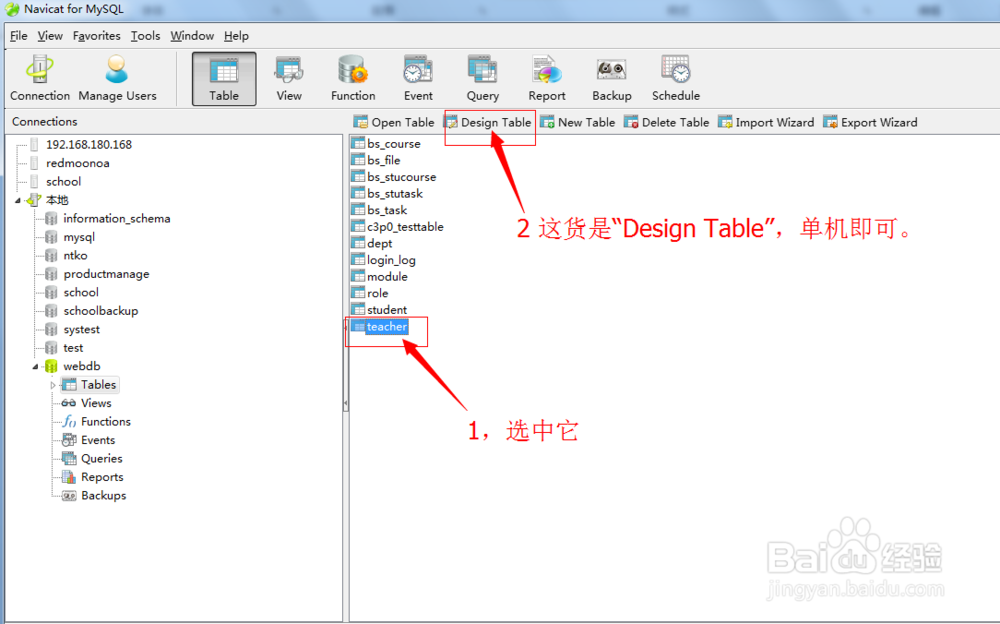Launch the Import Wizard
The width and height of the screenshot is (1000, 624).
[766, 122]
